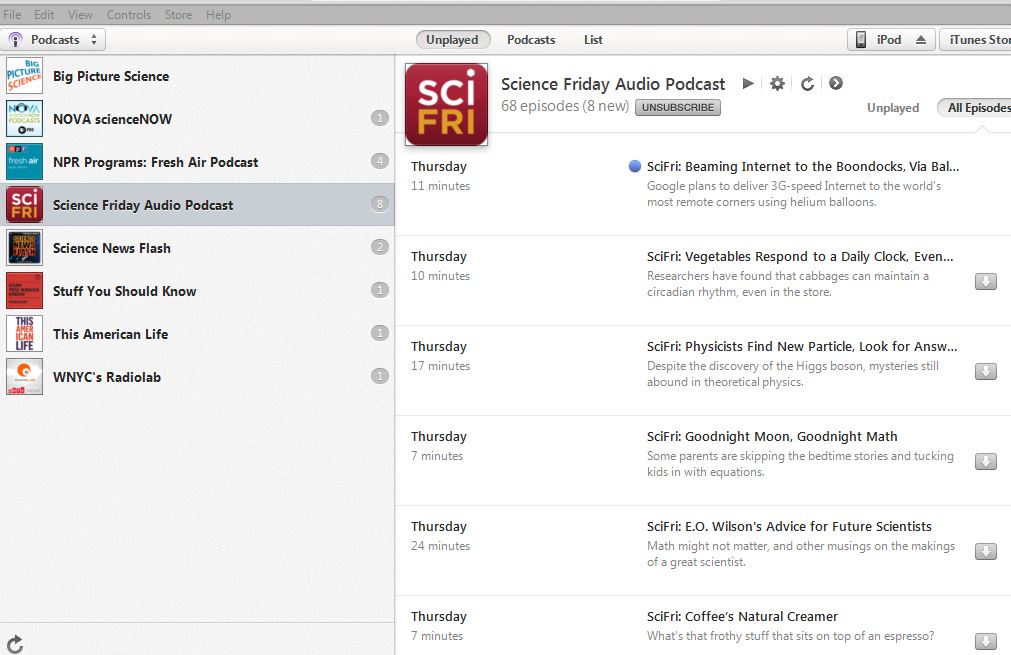This screenshot has width=1011, height=655.
Task: Open podcast settings gear icon
Action: pyautogui.click(x=778, y=83)
